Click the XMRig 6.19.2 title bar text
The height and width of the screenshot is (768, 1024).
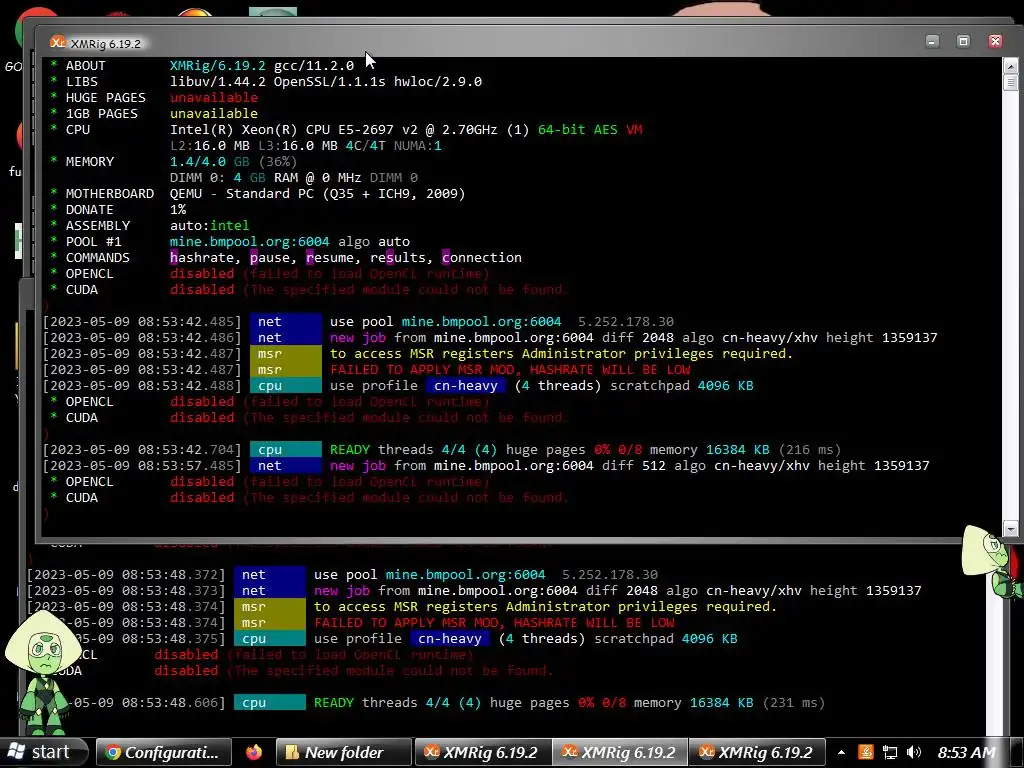[x=105, y=44]
